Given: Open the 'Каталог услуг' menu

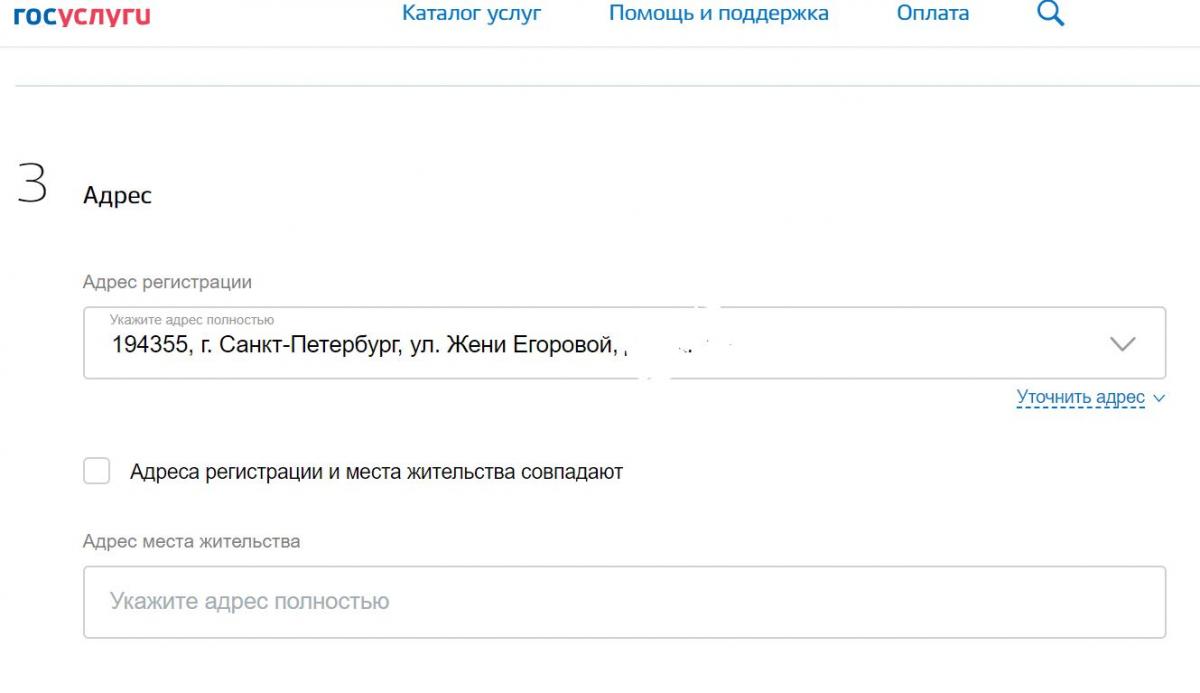Looking at the screenshot, I should tap(471, 14).
